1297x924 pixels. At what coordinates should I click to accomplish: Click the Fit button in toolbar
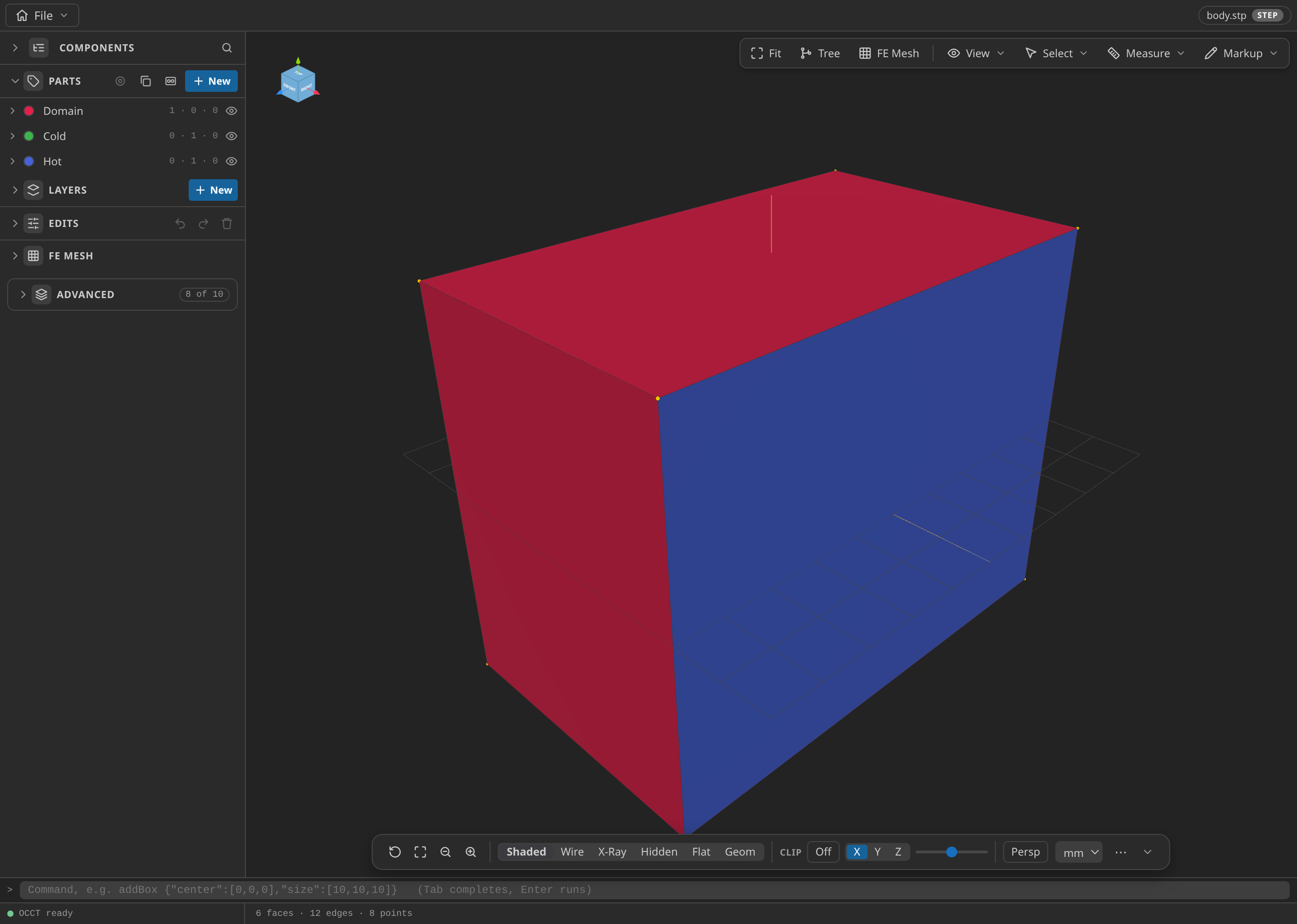click(766, 53)
